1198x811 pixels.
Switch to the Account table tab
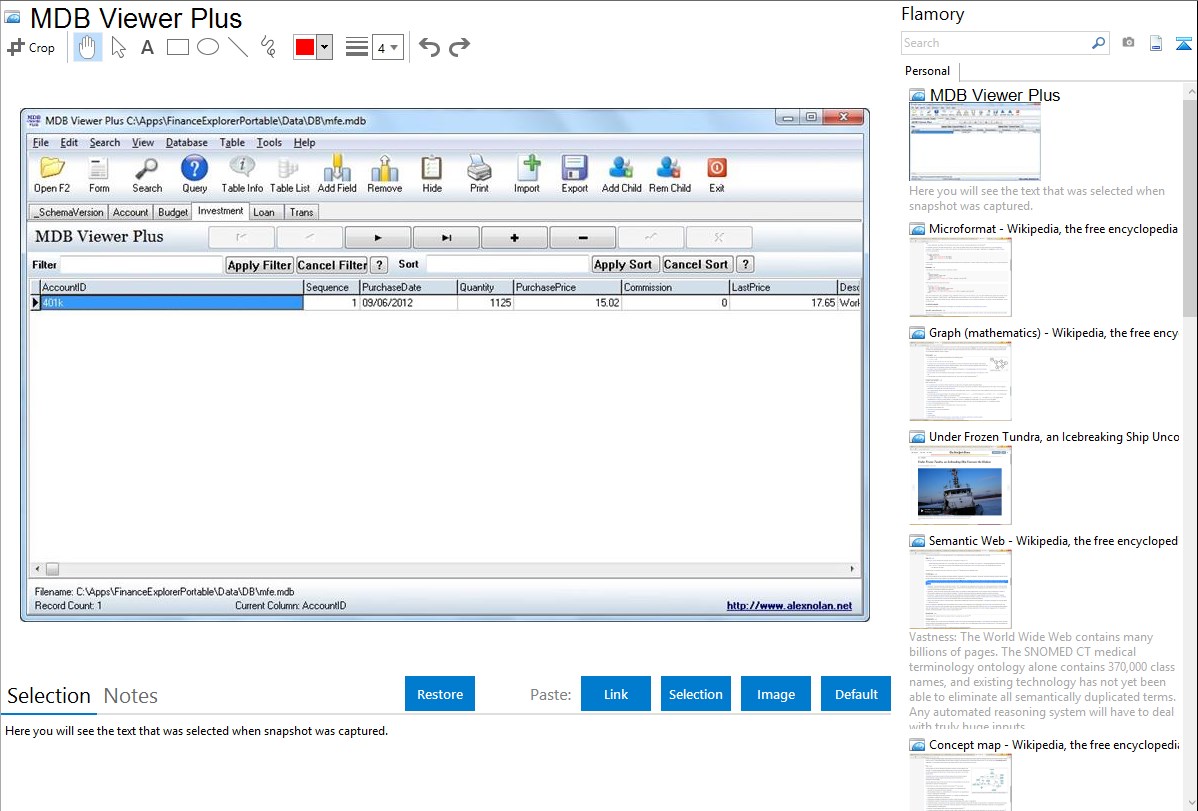[131, 212]
